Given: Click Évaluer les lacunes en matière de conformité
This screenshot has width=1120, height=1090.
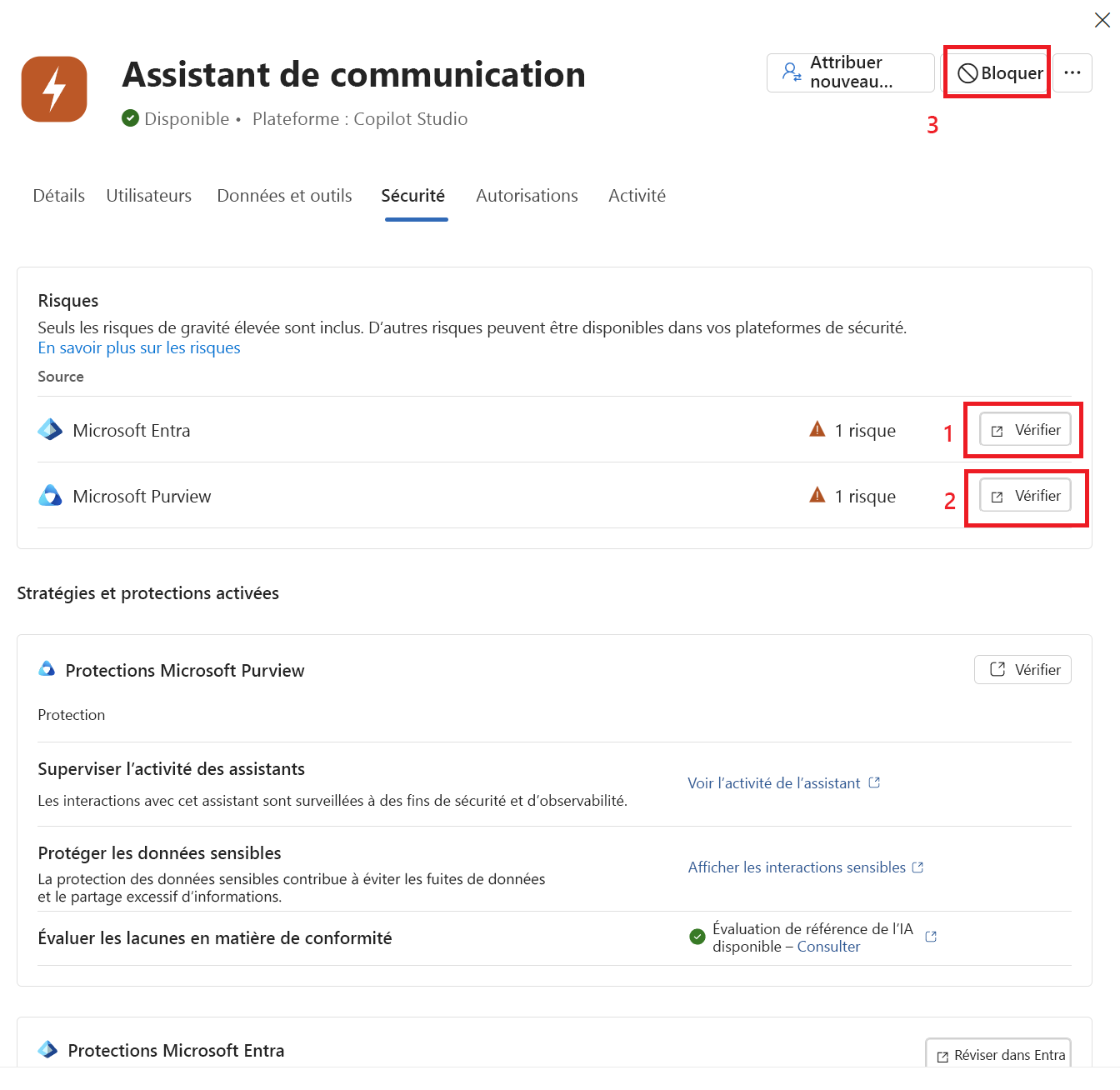Looking at the screenshot, I should tap(215, 938).
